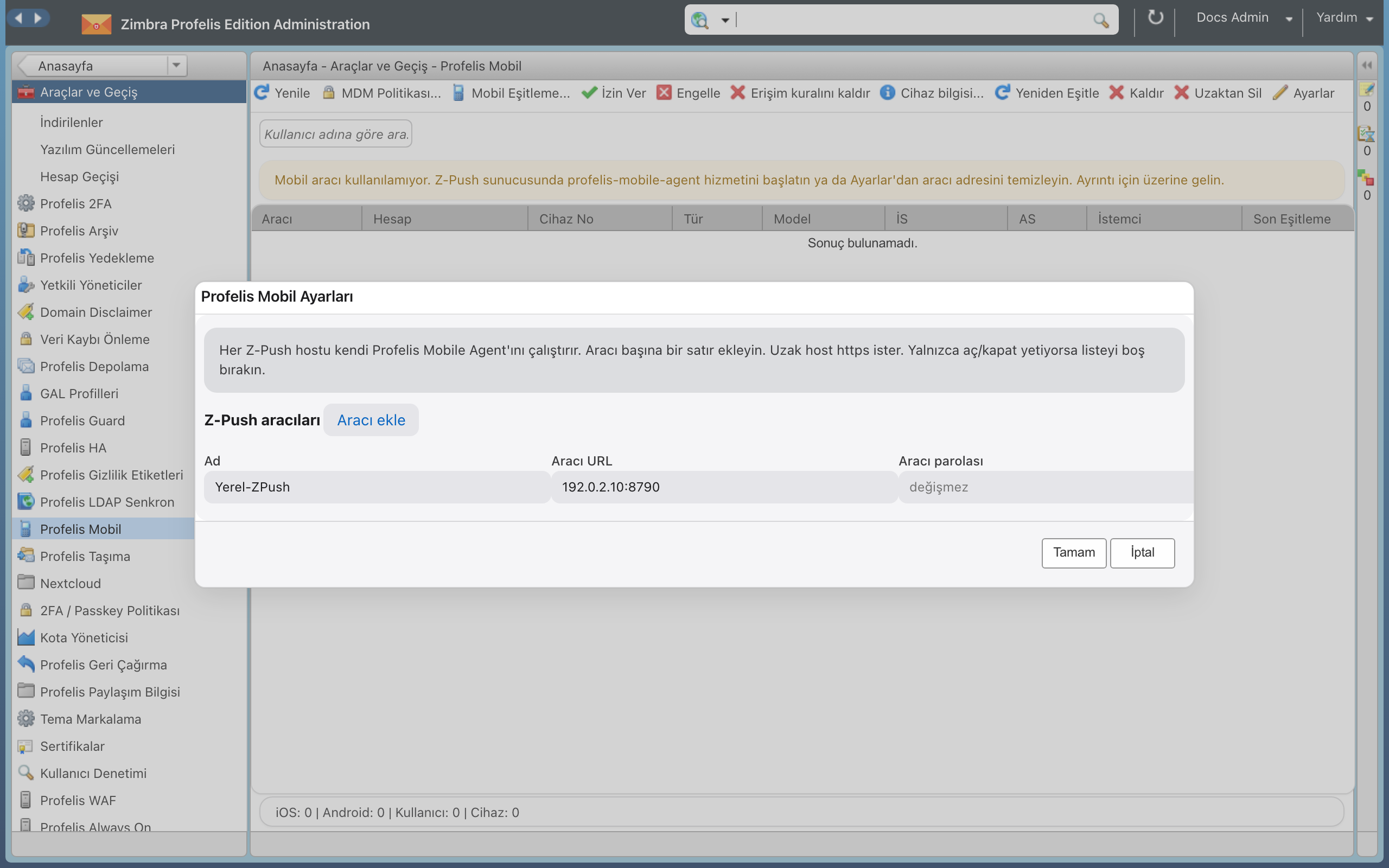Open MDM Politikası lock toolbar item
Viewport: 1389px width, 868px height.
click(381, 93)
